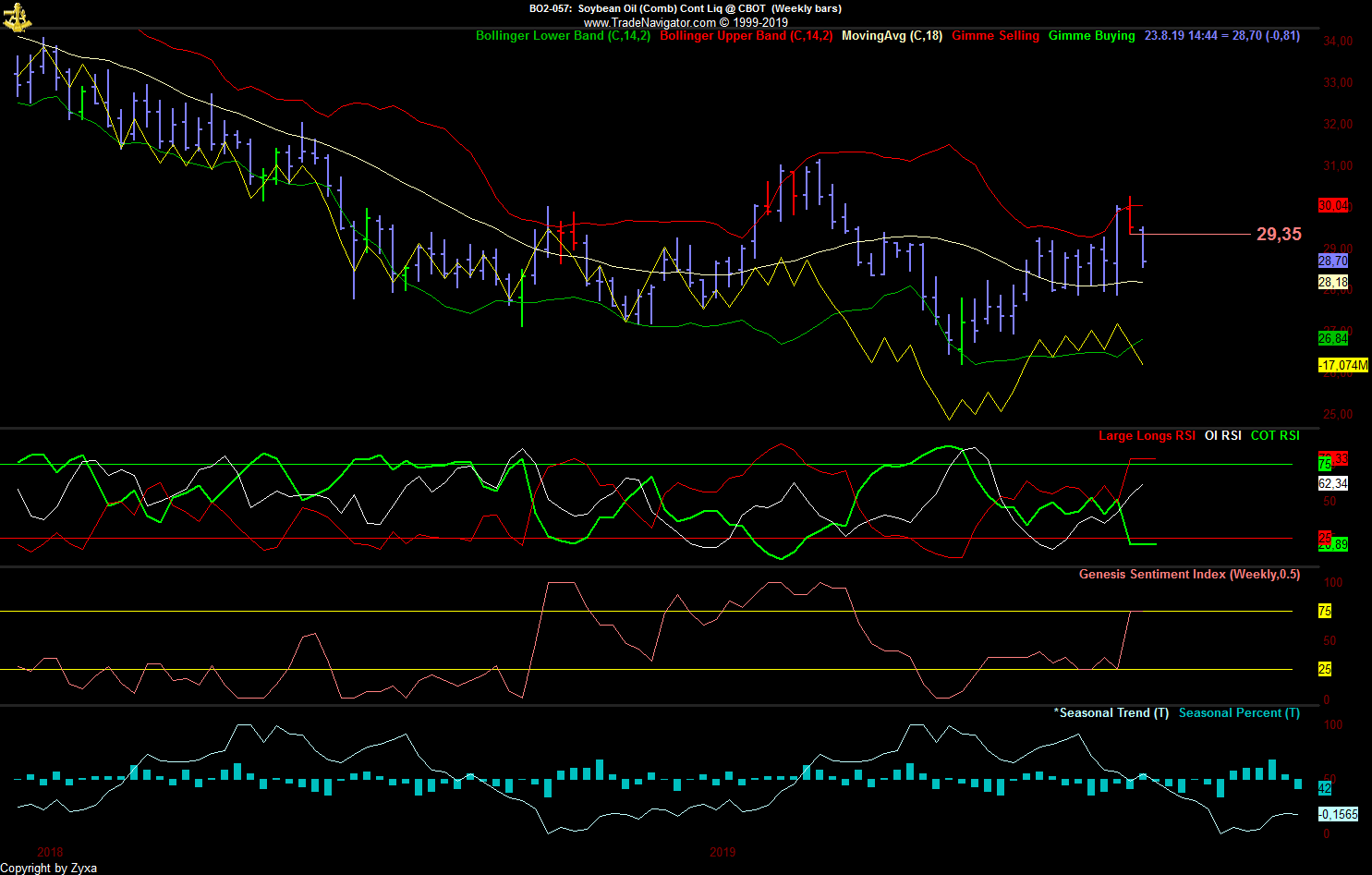Viewport: 1372px width, 875px height.
Task: Click the Gimme Buying indicator label
Action: click(x=1091, y=36)
